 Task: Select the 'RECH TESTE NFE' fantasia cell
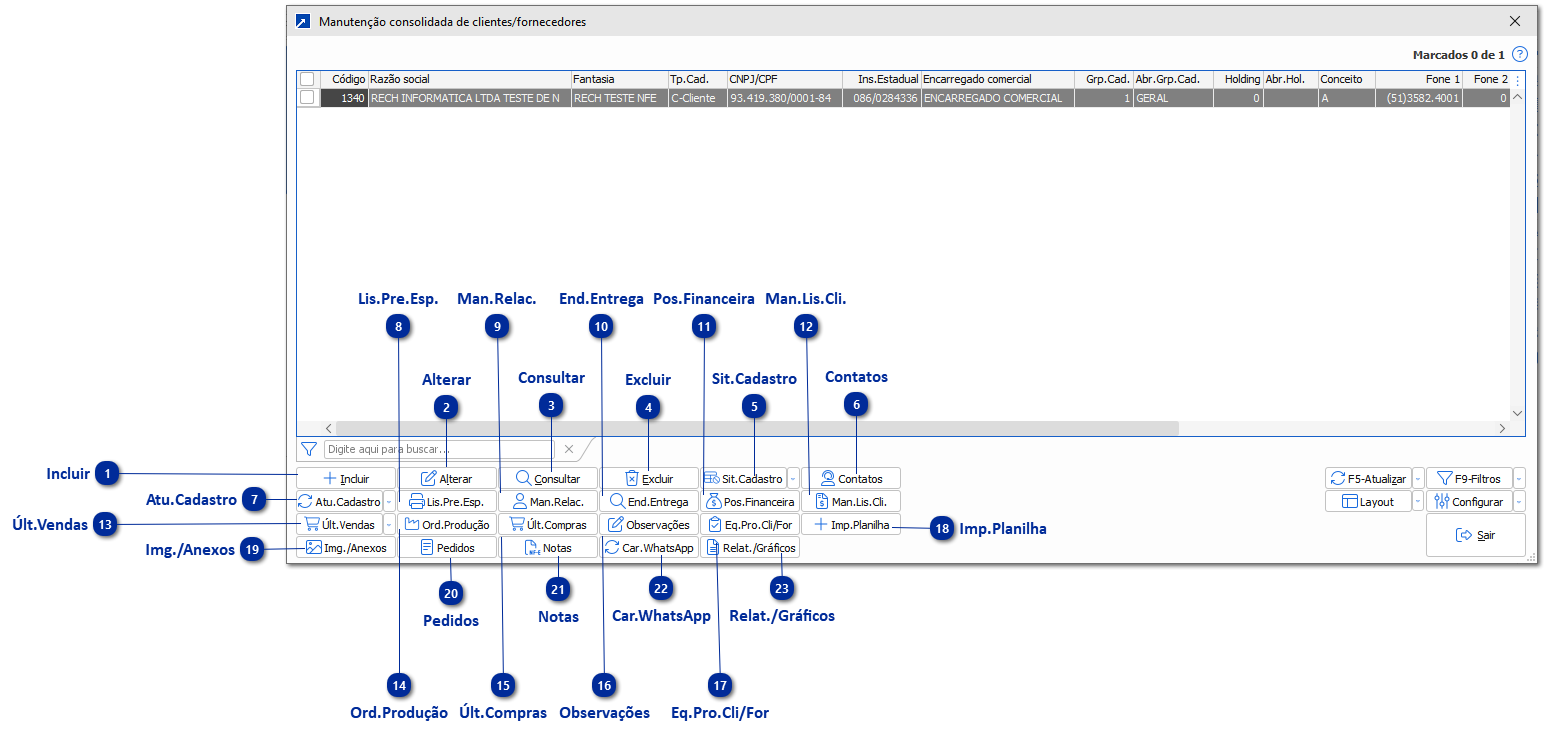coord(619,98)
